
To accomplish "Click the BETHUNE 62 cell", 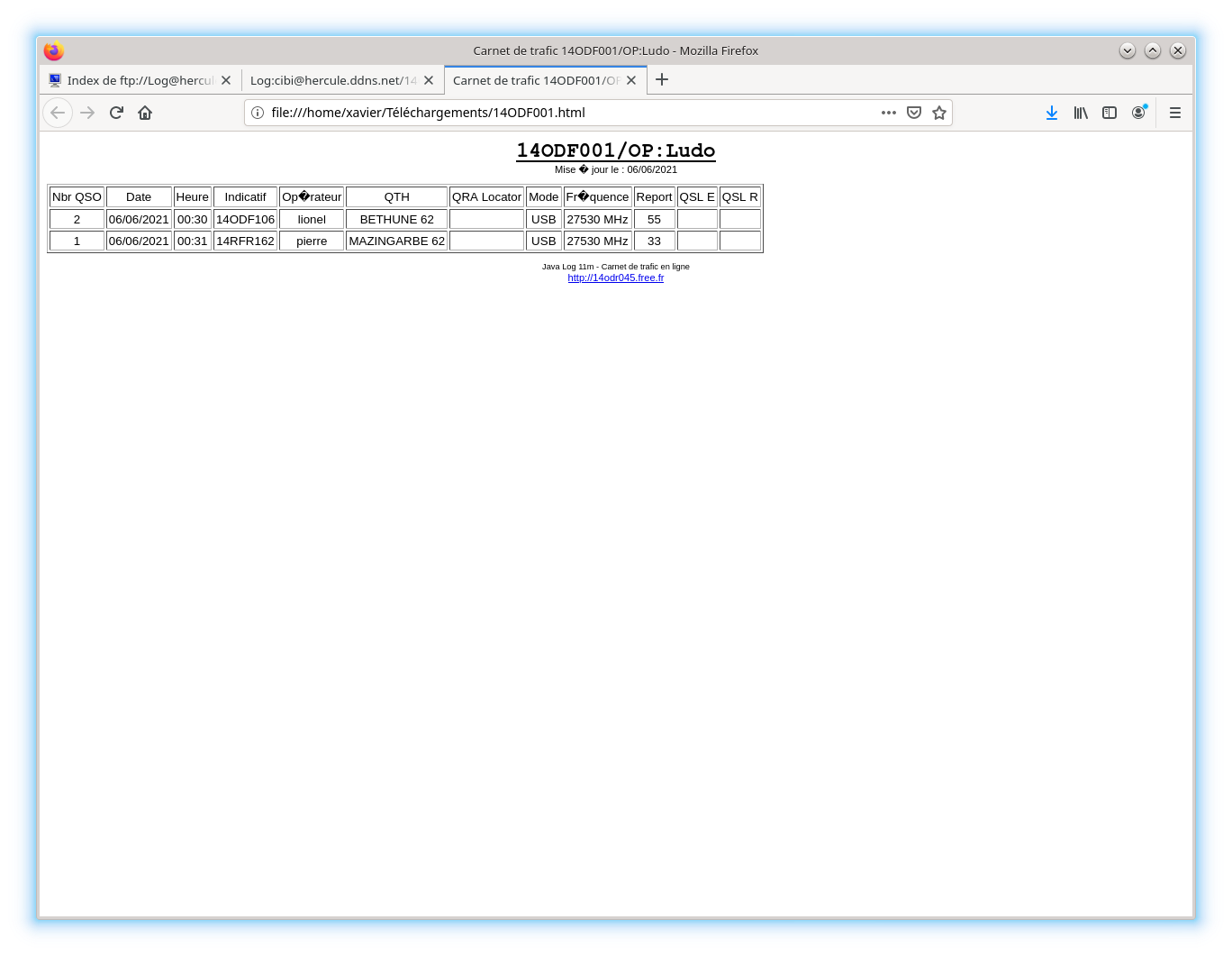I will tap(397, 219).
